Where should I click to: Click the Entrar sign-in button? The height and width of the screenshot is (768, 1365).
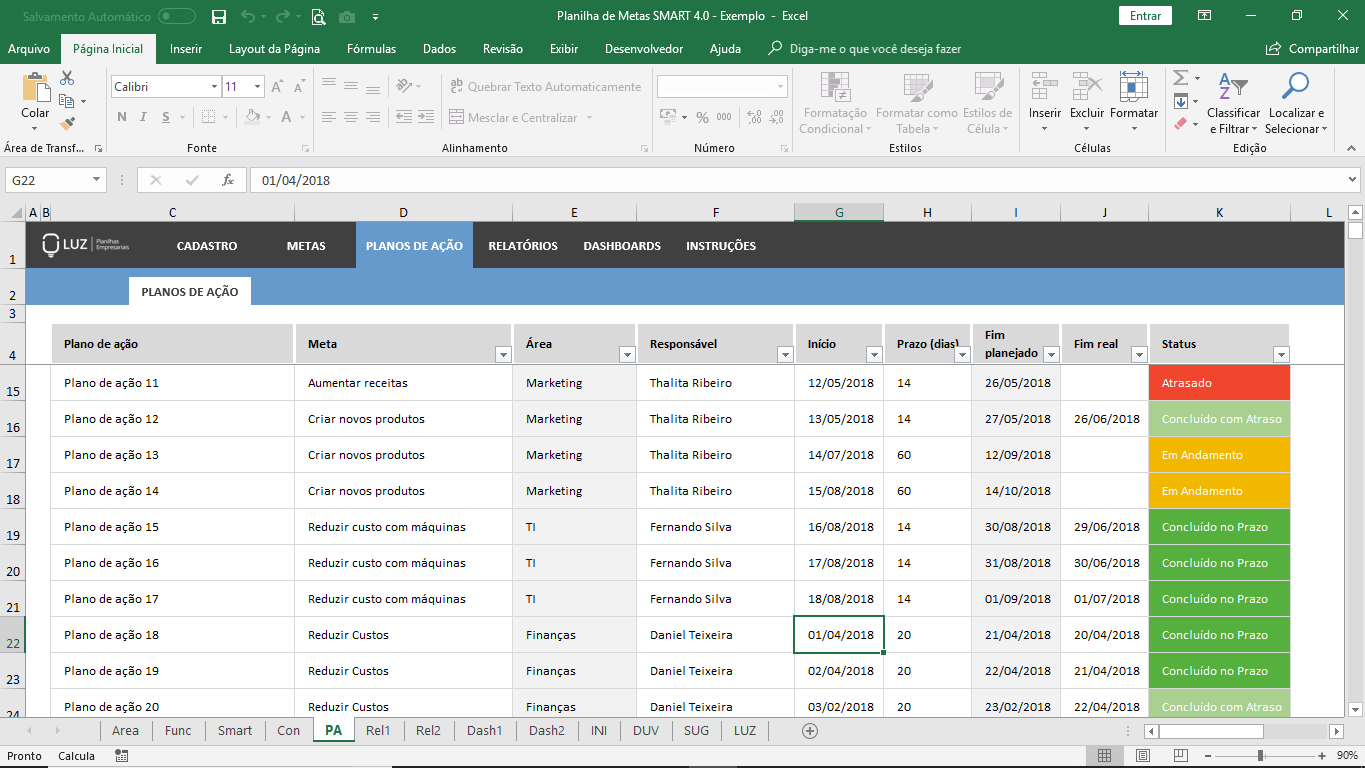1145,16
